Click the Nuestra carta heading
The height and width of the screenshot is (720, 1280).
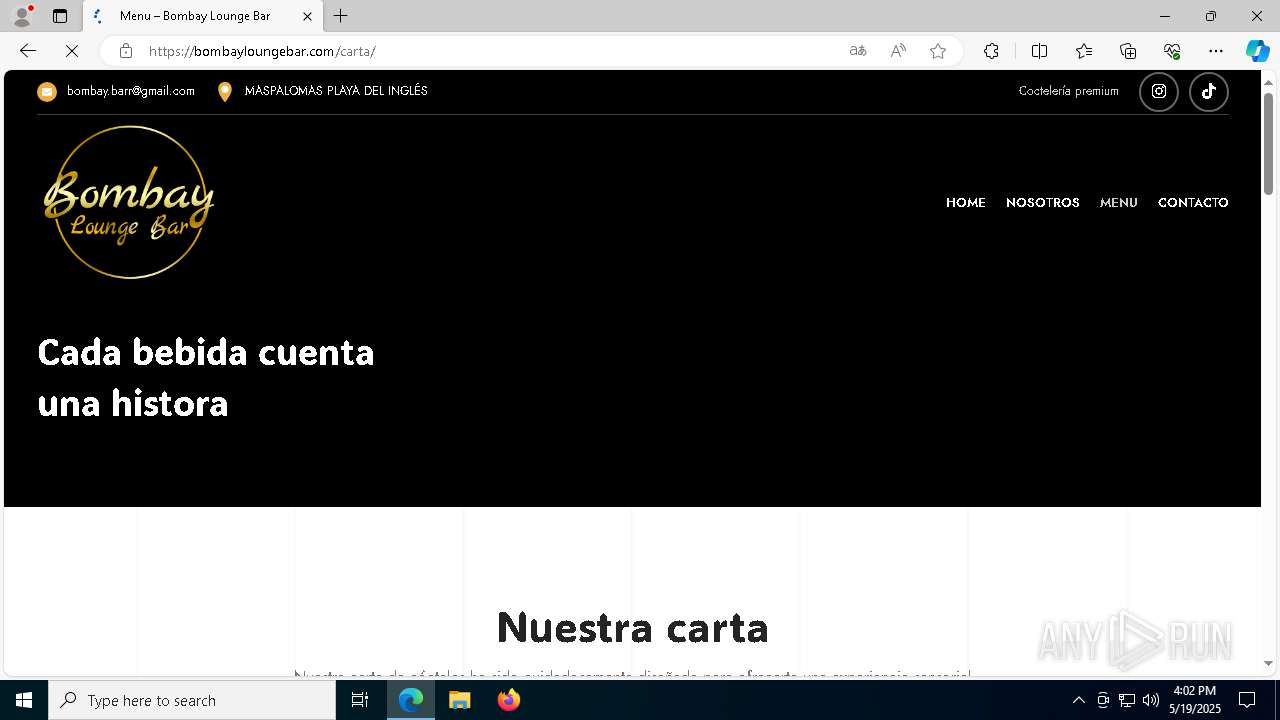pyautogui.click(x=632, y=628)
